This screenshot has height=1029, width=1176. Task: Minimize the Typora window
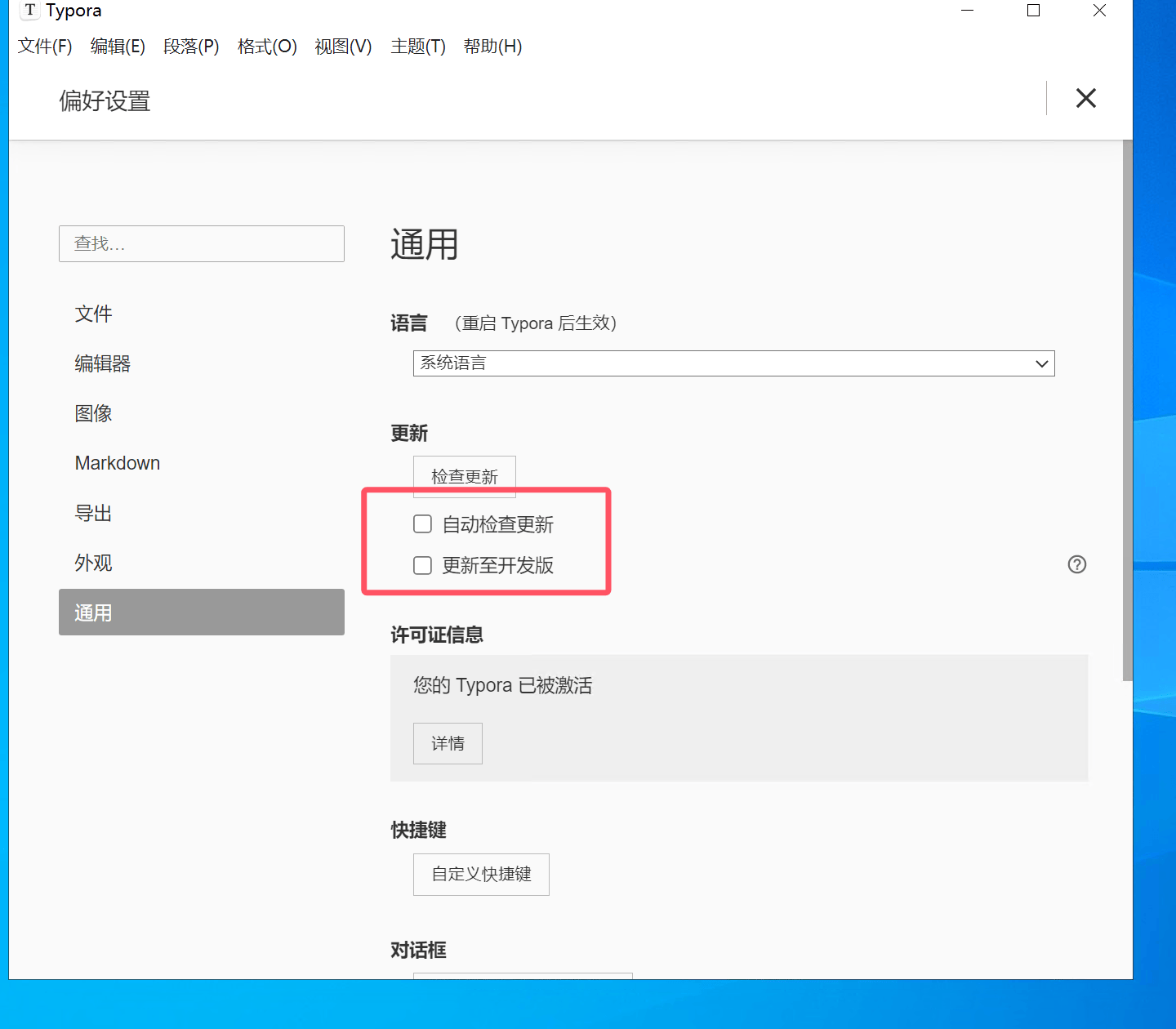point(968,11)
